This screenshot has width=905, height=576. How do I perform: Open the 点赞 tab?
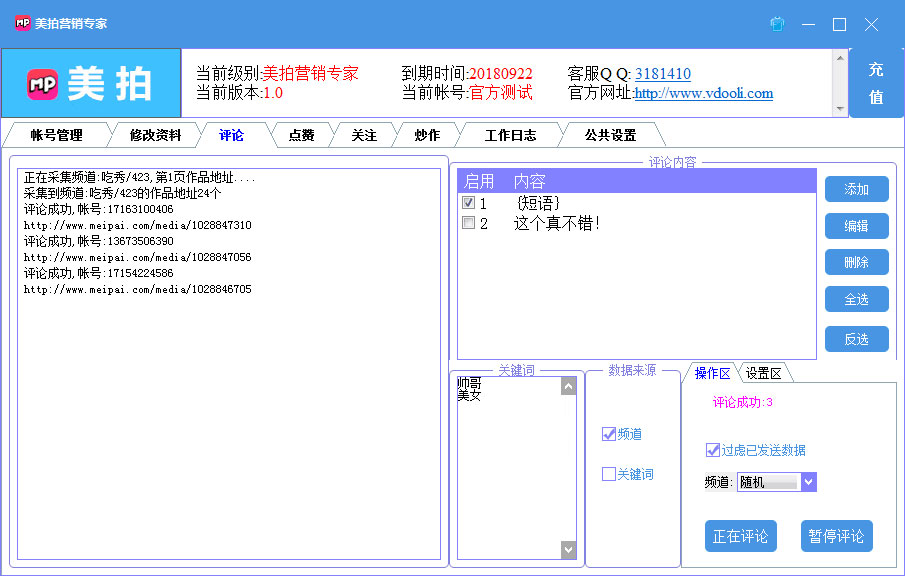pos(301,135)
